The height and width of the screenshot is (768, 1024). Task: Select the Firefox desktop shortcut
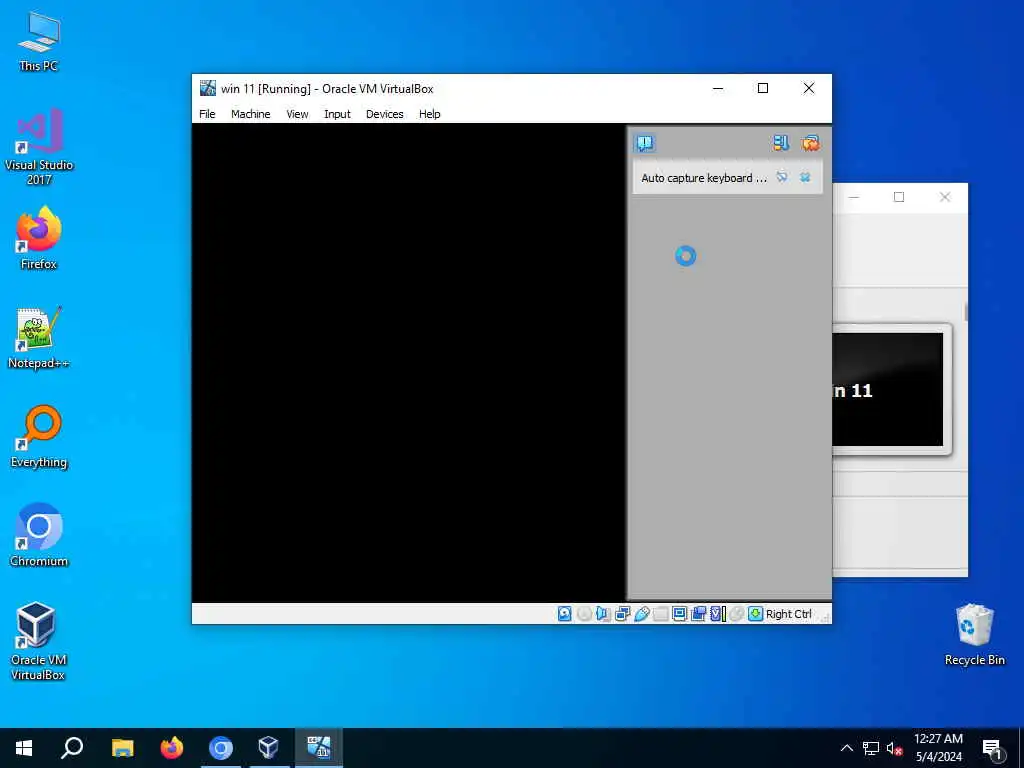pyautogui.click(x=39, y=238)
